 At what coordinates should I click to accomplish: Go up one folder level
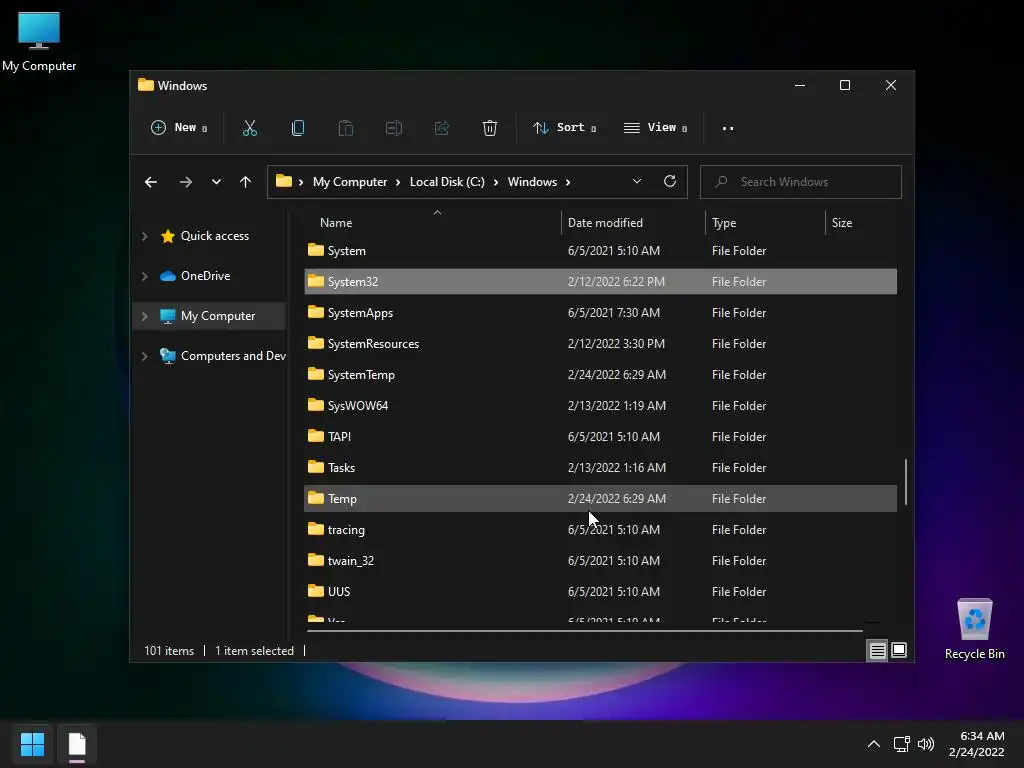click(x=246, y=182)
